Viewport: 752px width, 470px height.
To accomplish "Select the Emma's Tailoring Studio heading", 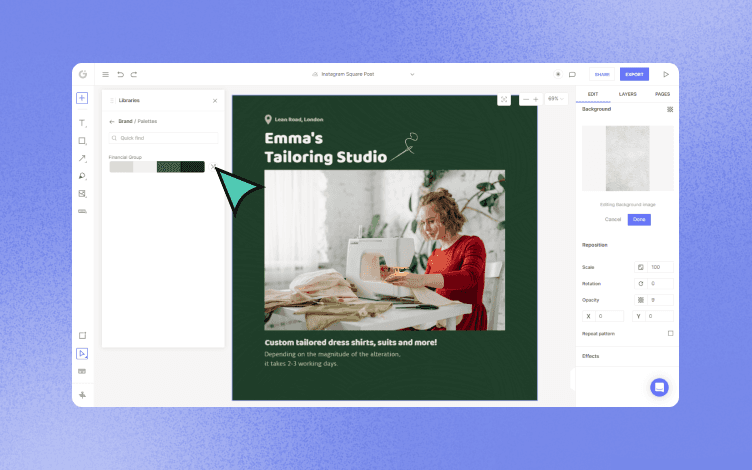I will [x=326, y=148].
